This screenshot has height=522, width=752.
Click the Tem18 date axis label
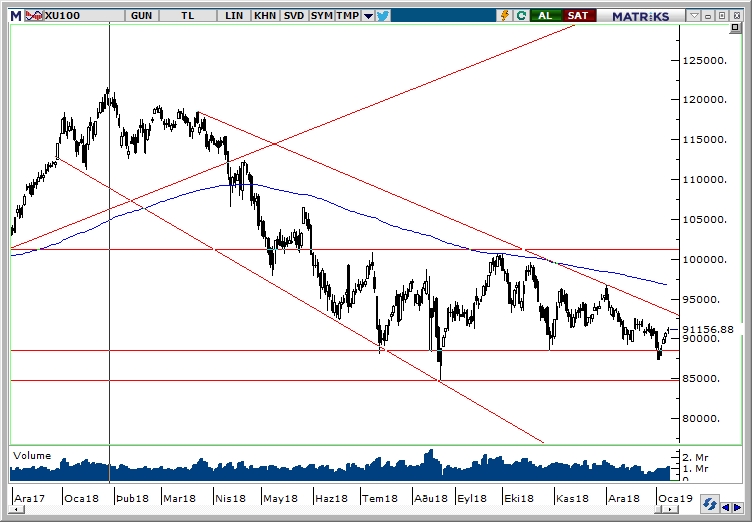380,498
